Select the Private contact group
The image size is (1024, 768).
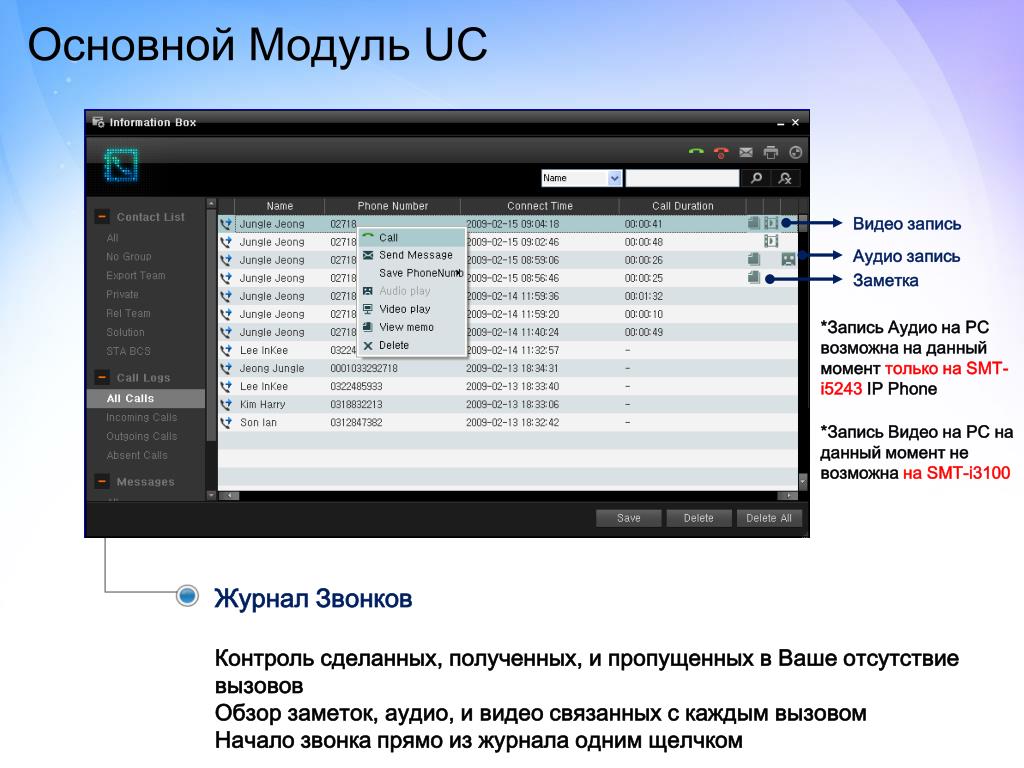click(x=122, y=295)
